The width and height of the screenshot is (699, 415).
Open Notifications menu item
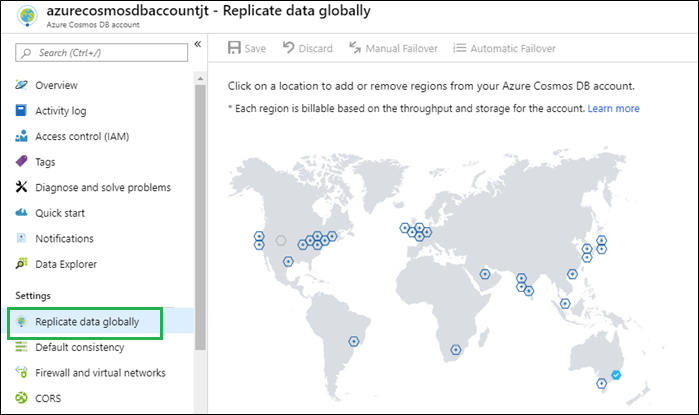[x=65, y=238]
